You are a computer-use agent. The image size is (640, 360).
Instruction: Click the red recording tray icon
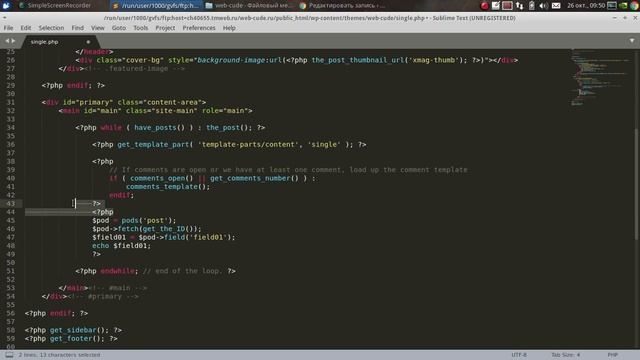pyautogui.click(x=484, y=5)
